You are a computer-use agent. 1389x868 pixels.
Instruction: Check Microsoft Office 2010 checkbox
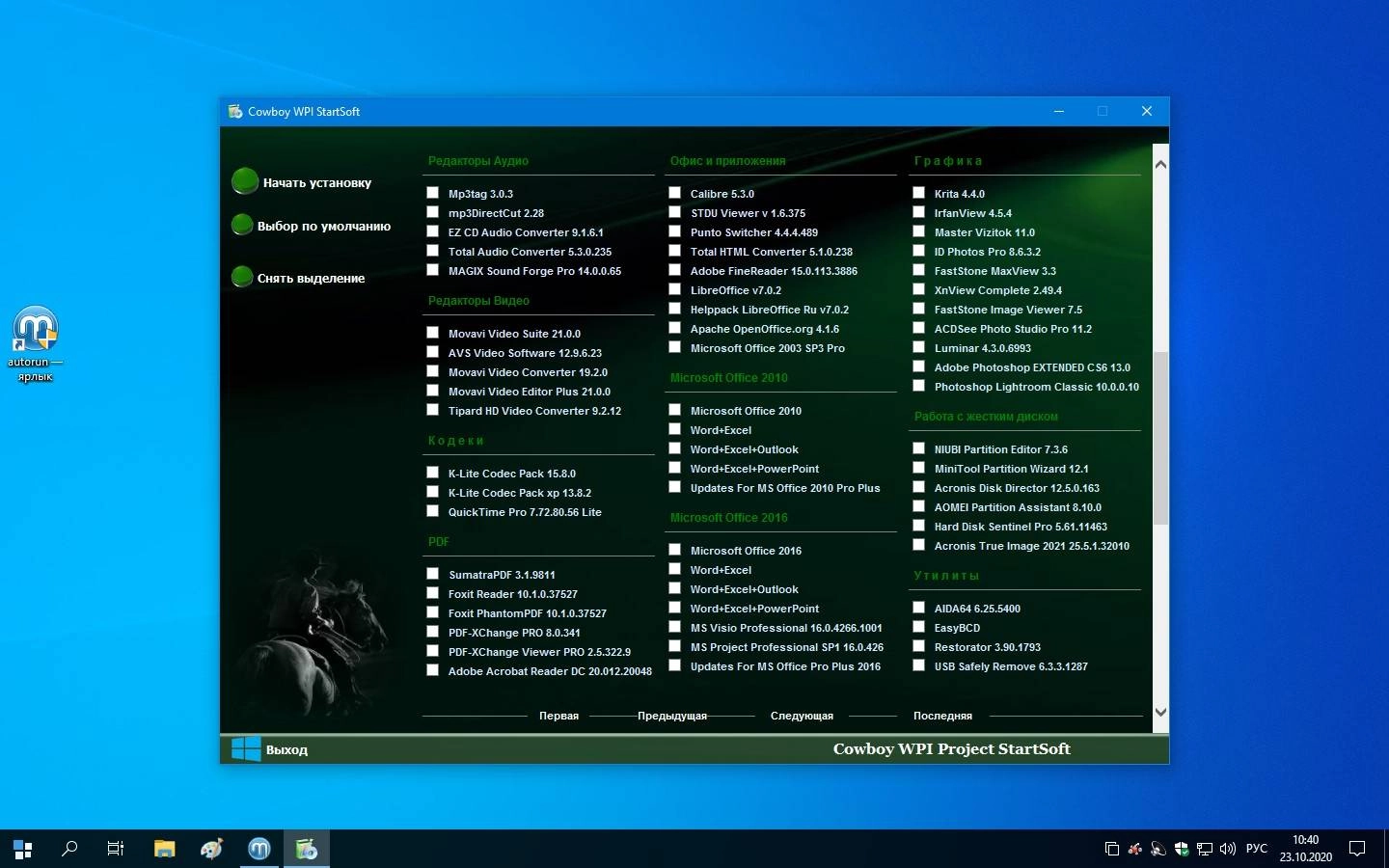click(x=675, y=410)
